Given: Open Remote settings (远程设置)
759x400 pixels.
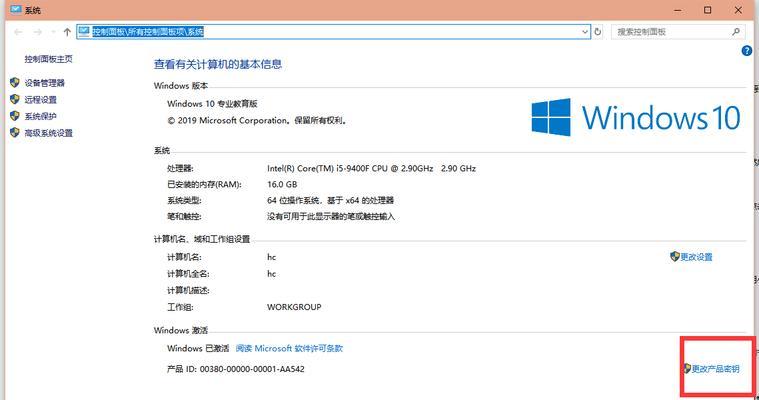Looking at the screenshot, I should (x=41, y=100).
